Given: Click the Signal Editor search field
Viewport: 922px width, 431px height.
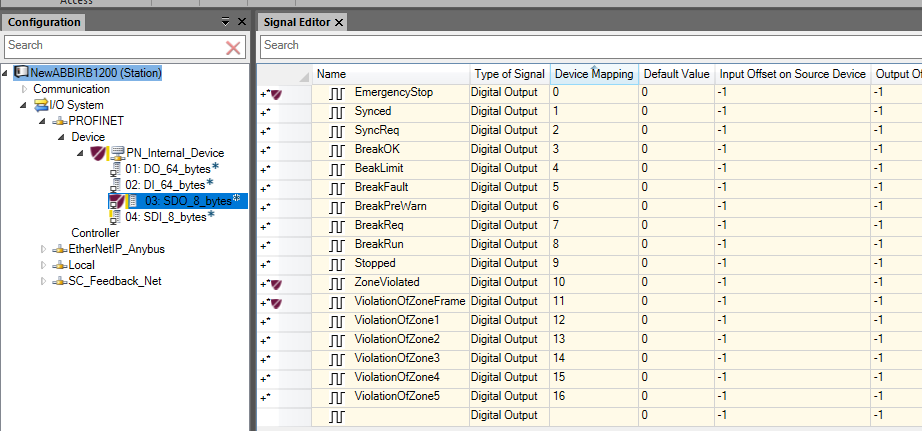Looking at the screenshot, I should click(591, 46).
